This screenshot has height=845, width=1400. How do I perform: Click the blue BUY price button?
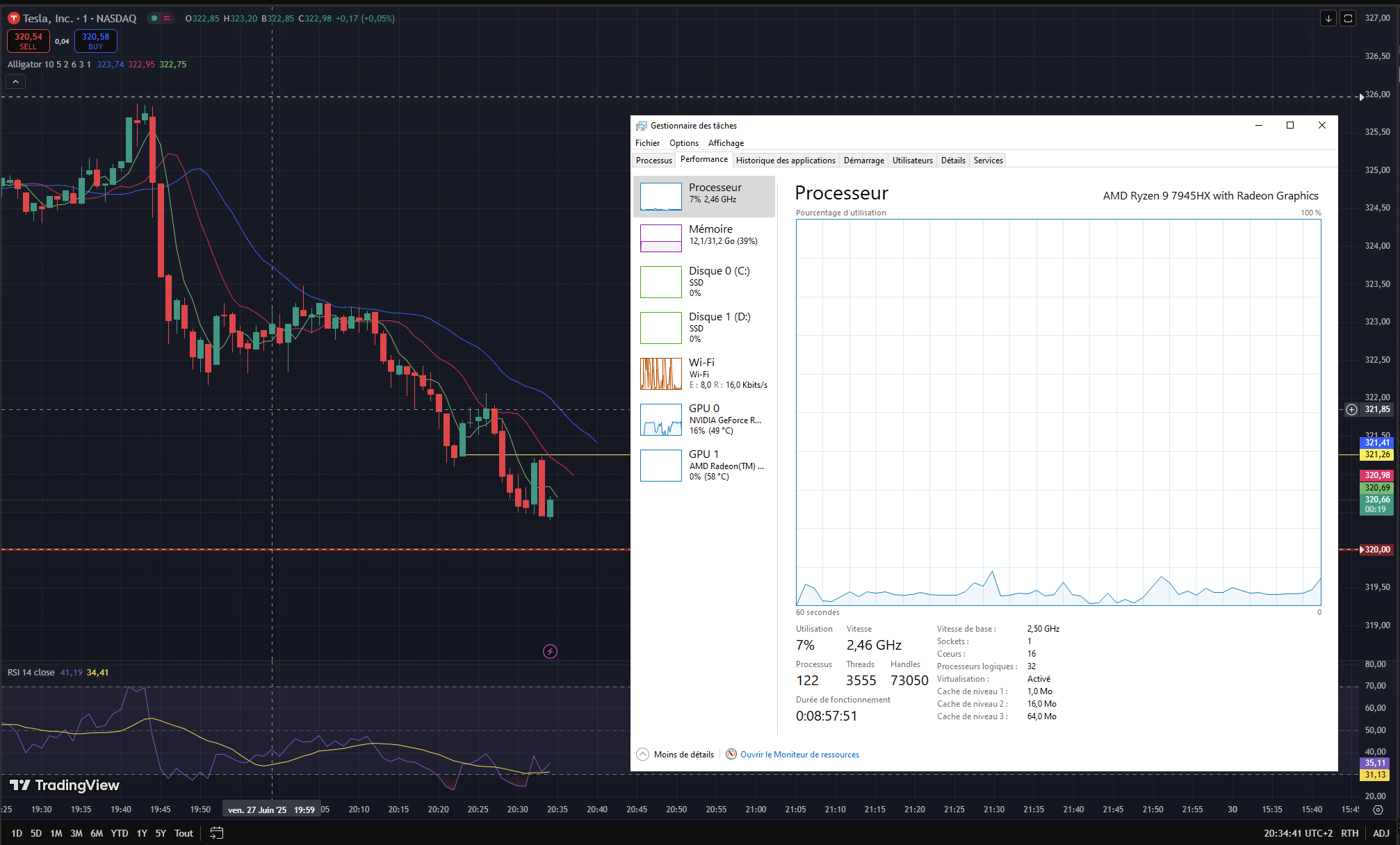tap(96, 41)
